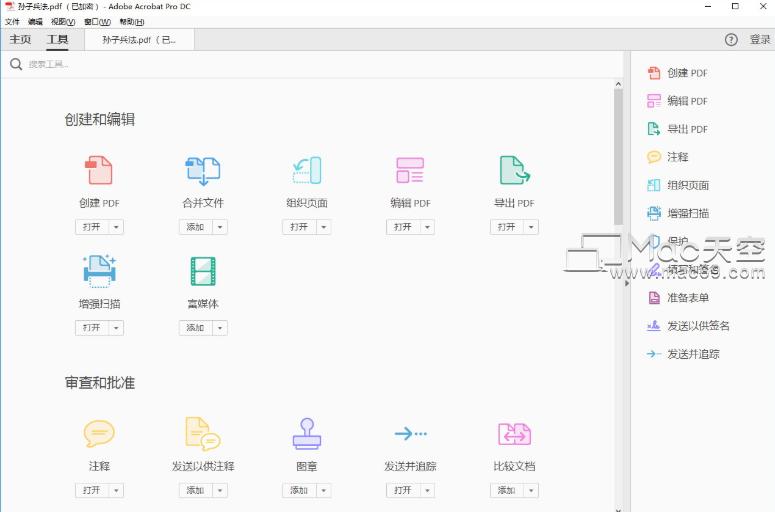Expand dropdown arrow under 创建 PDF
The width and height of the screenshot is (775, 512).
[x=116, y=227]
